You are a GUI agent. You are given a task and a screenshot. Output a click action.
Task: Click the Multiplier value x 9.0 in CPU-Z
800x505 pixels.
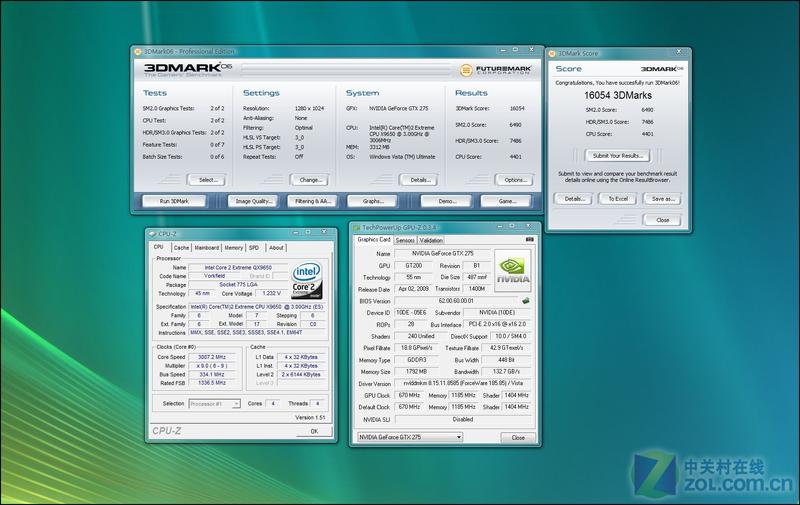point(212,366)
